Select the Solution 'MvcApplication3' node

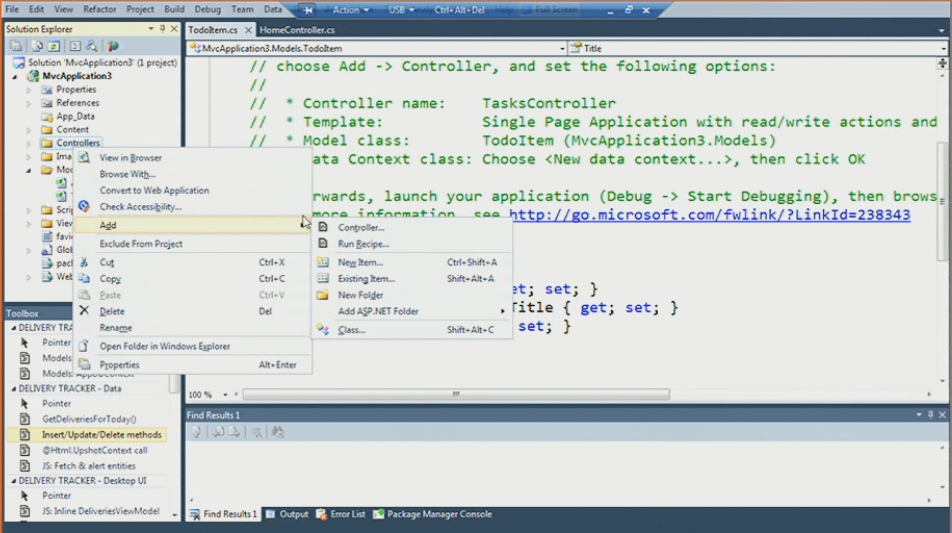click(x=103, y=63)
